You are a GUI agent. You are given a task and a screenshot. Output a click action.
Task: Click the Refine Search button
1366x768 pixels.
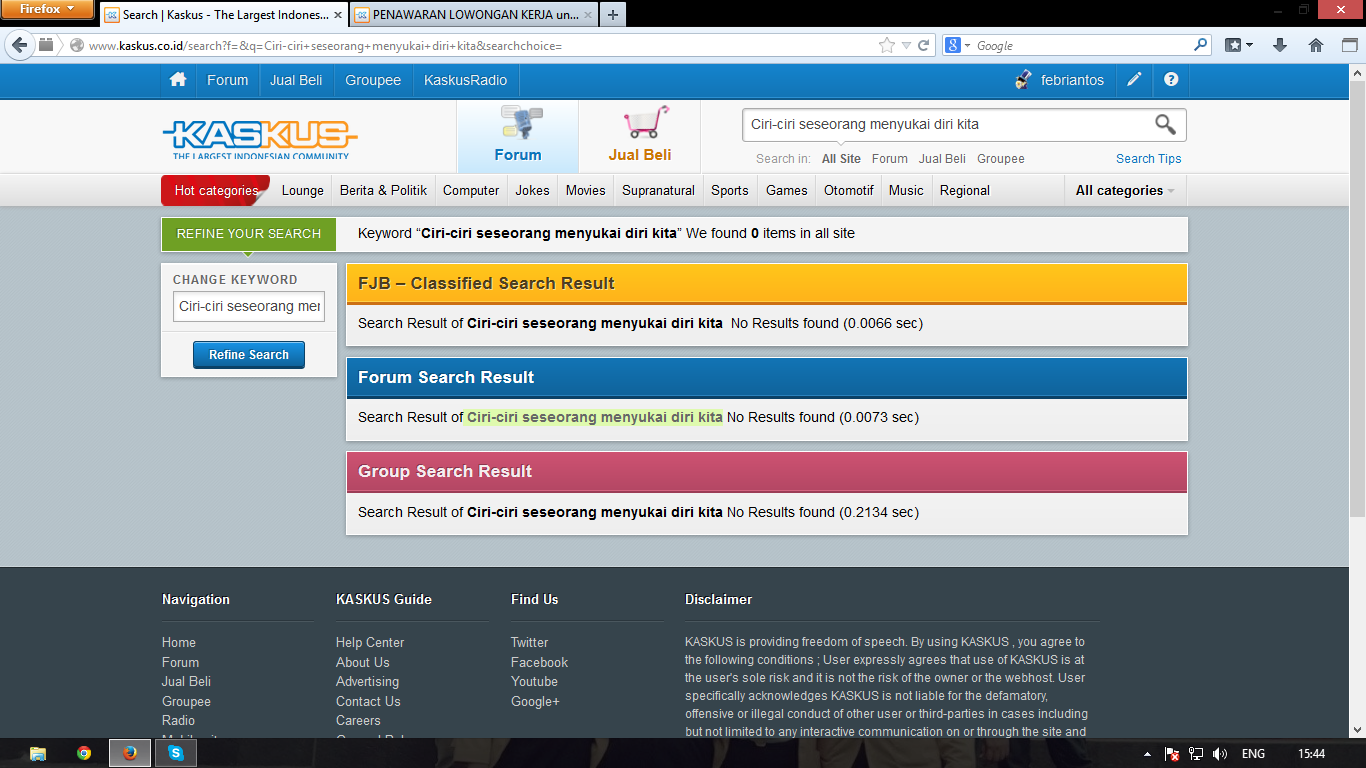pos(249,355)
